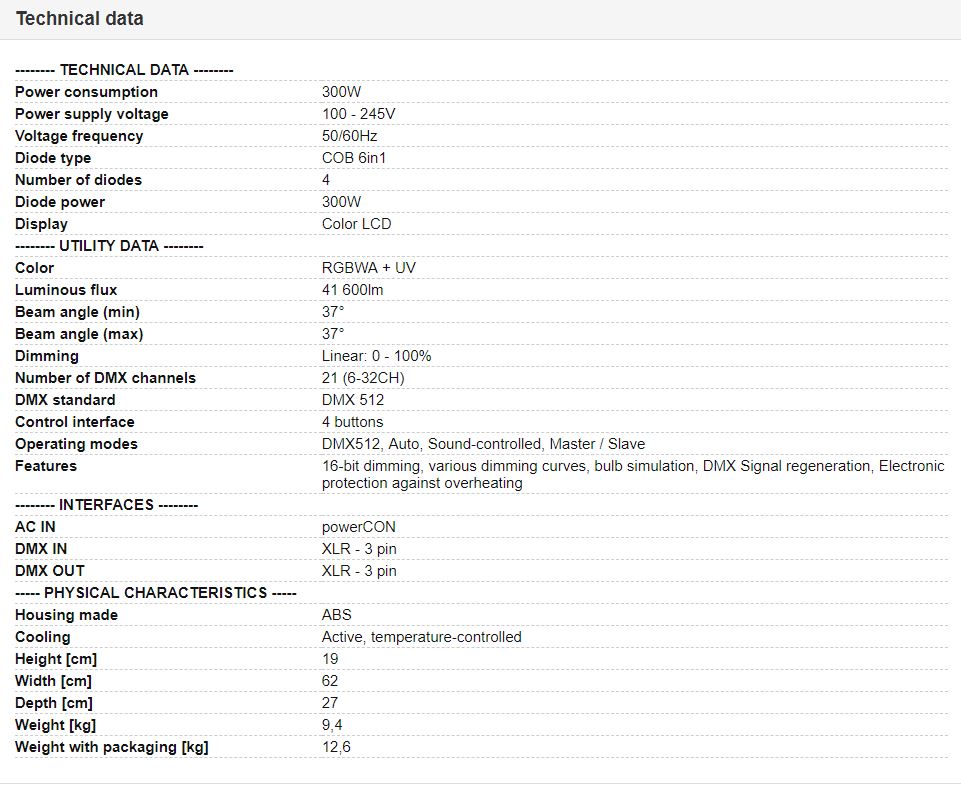Click the 'Beam angle (min)' label
The height and width of the screenshot is (791, 961).
point(77,312)
